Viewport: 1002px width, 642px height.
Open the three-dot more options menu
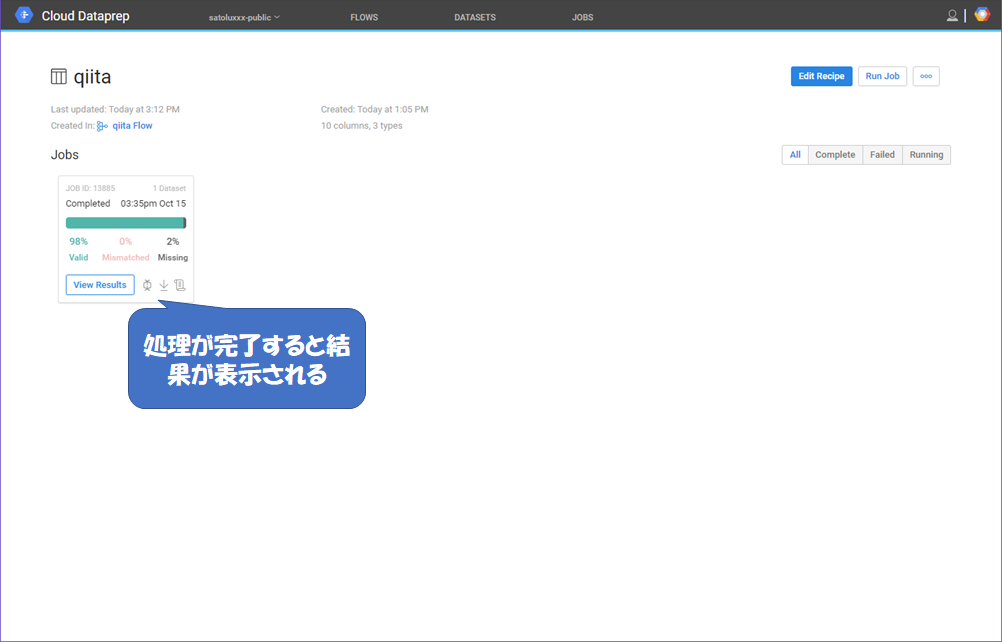point(926,76)
